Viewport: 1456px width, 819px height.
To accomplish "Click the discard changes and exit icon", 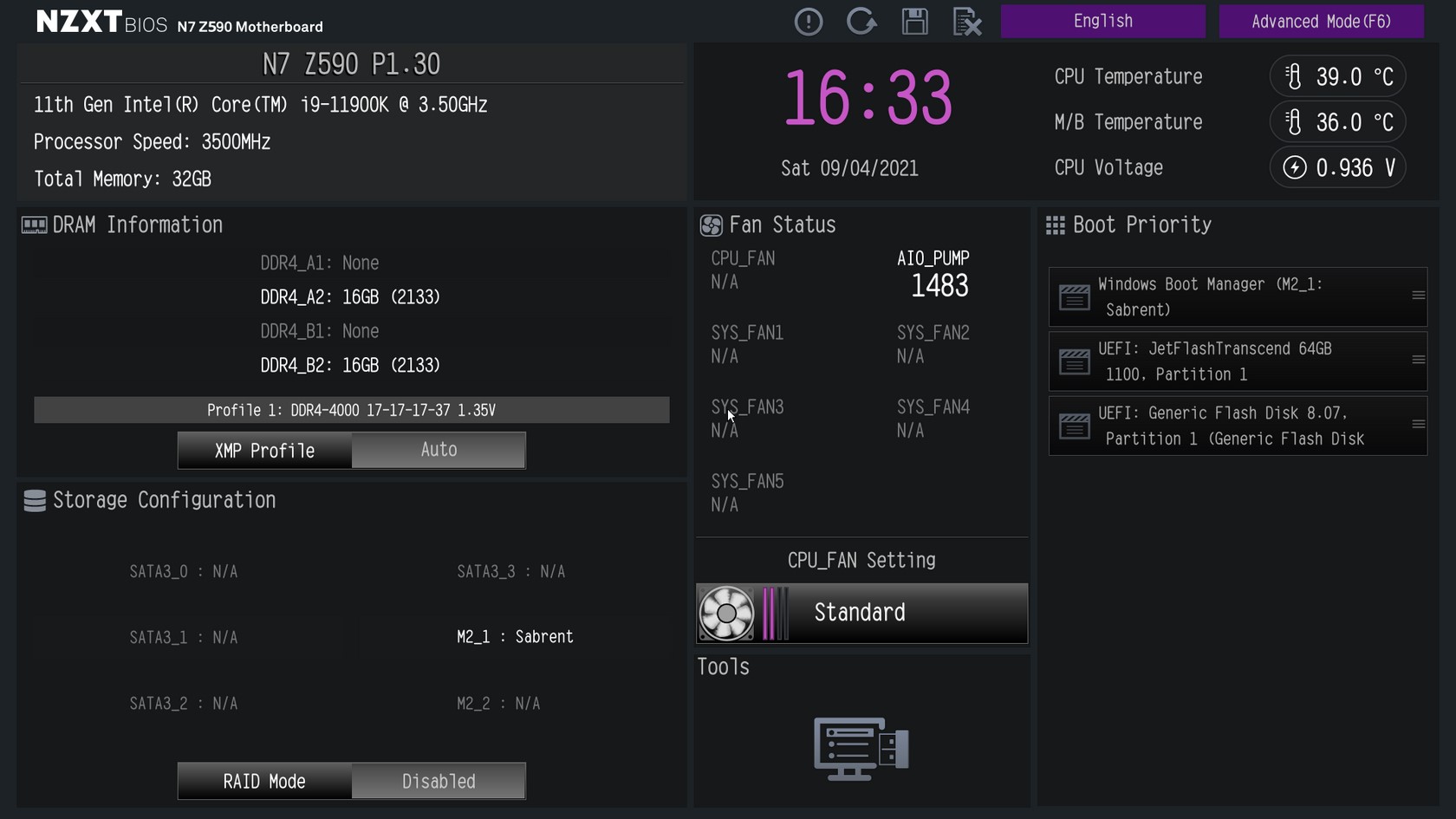I will [967, 22].
